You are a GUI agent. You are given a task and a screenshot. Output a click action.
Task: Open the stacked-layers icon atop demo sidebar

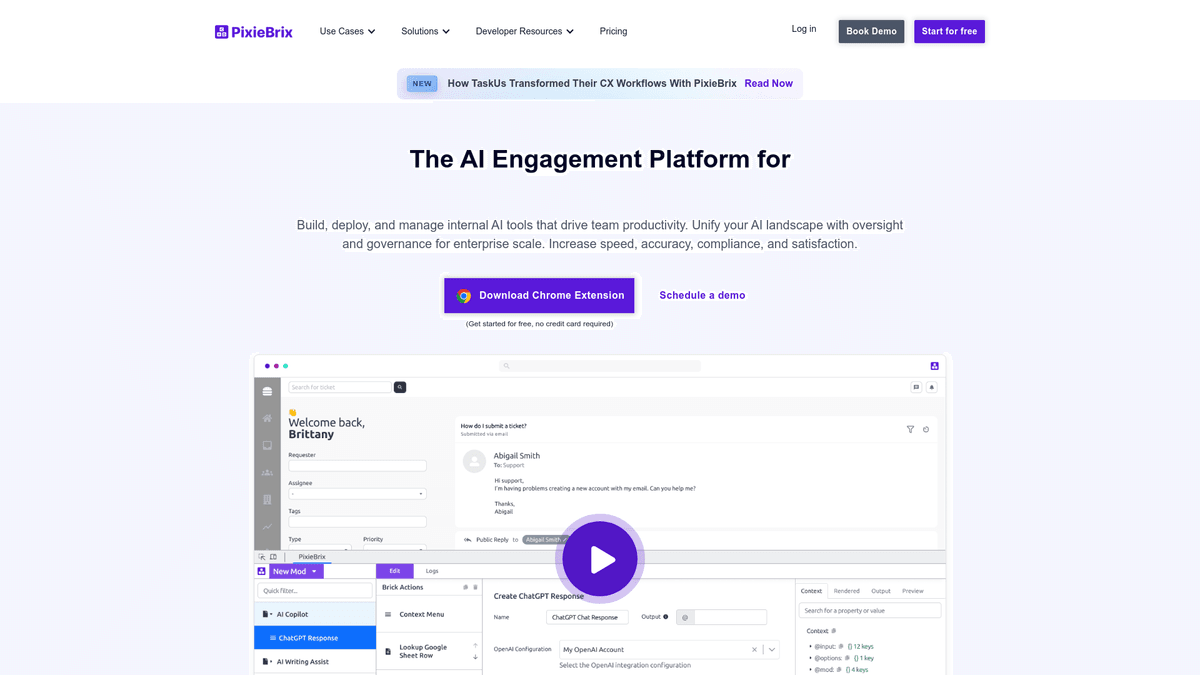point(267,391)
